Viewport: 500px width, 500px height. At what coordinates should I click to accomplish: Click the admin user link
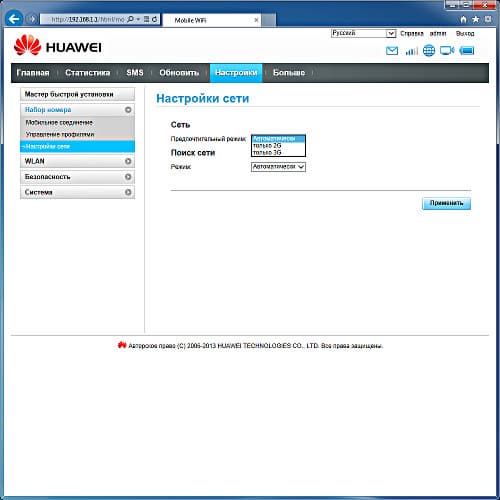coord(438,34)
